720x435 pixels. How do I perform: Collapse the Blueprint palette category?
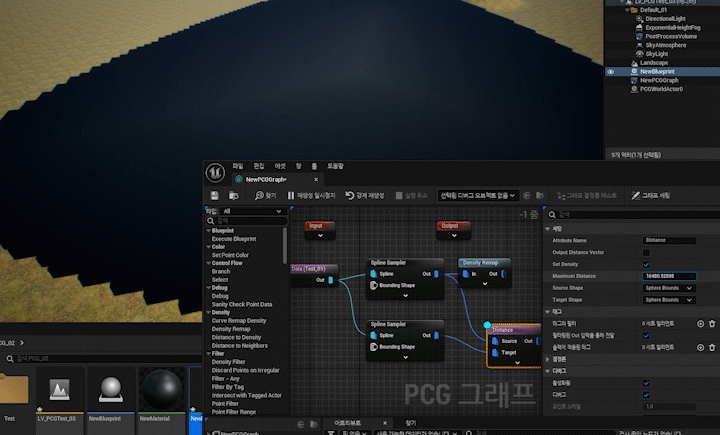pos(209,231)
